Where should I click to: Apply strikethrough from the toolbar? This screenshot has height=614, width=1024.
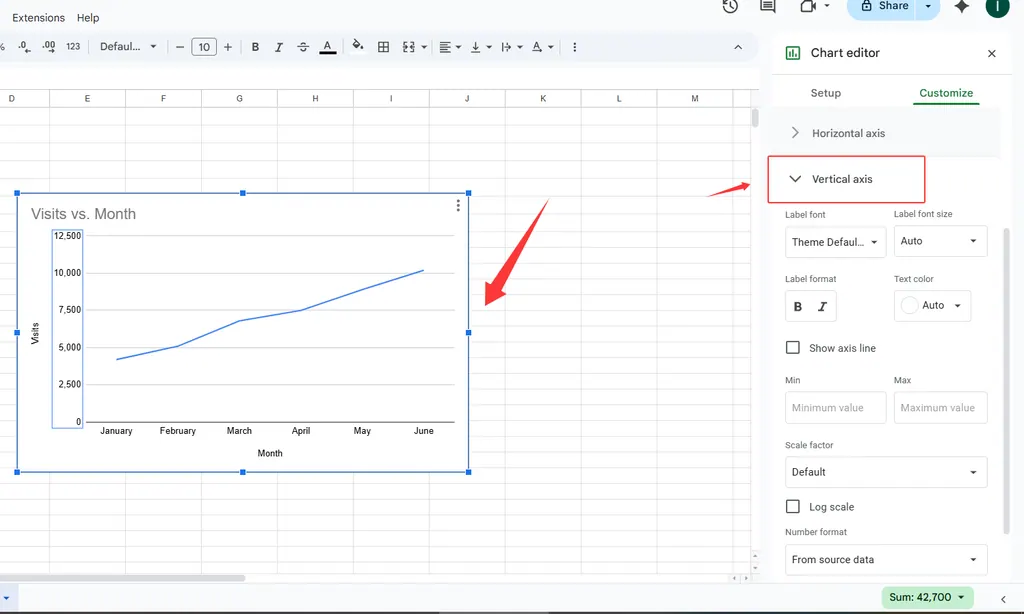(x=303, y=47)
